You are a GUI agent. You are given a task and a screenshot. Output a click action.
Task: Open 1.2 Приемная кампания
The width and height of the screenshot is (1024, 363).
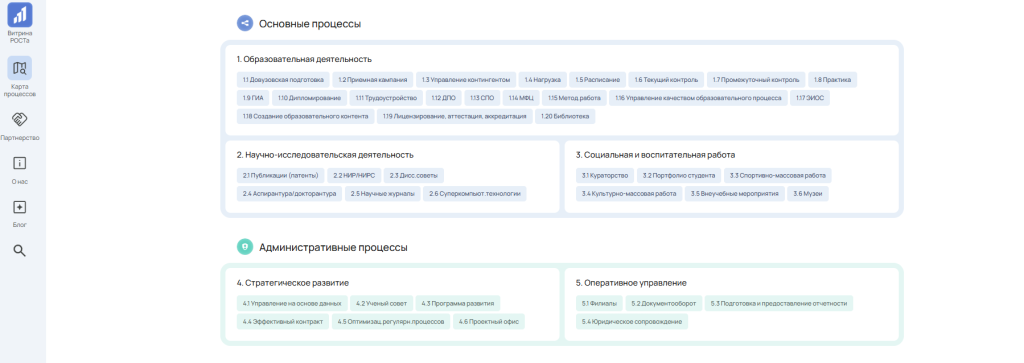coord(373,80)
